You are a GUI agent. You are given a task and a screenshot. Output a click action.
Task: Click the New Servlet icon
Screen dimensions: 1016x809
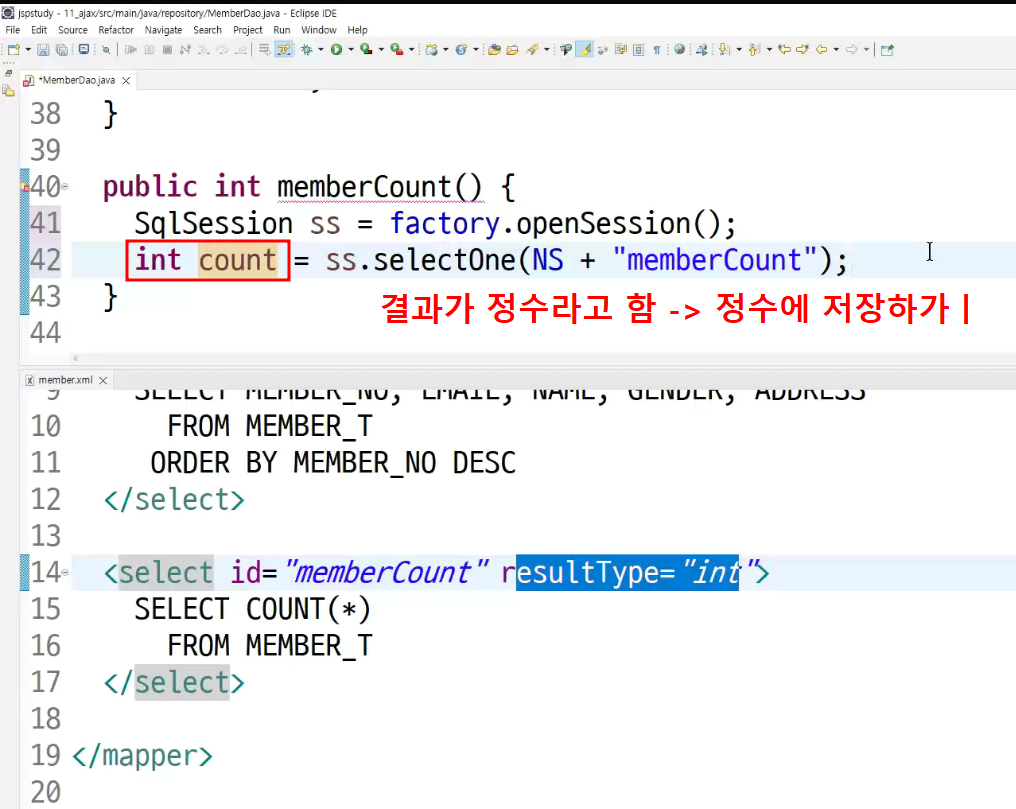[461, 49]
